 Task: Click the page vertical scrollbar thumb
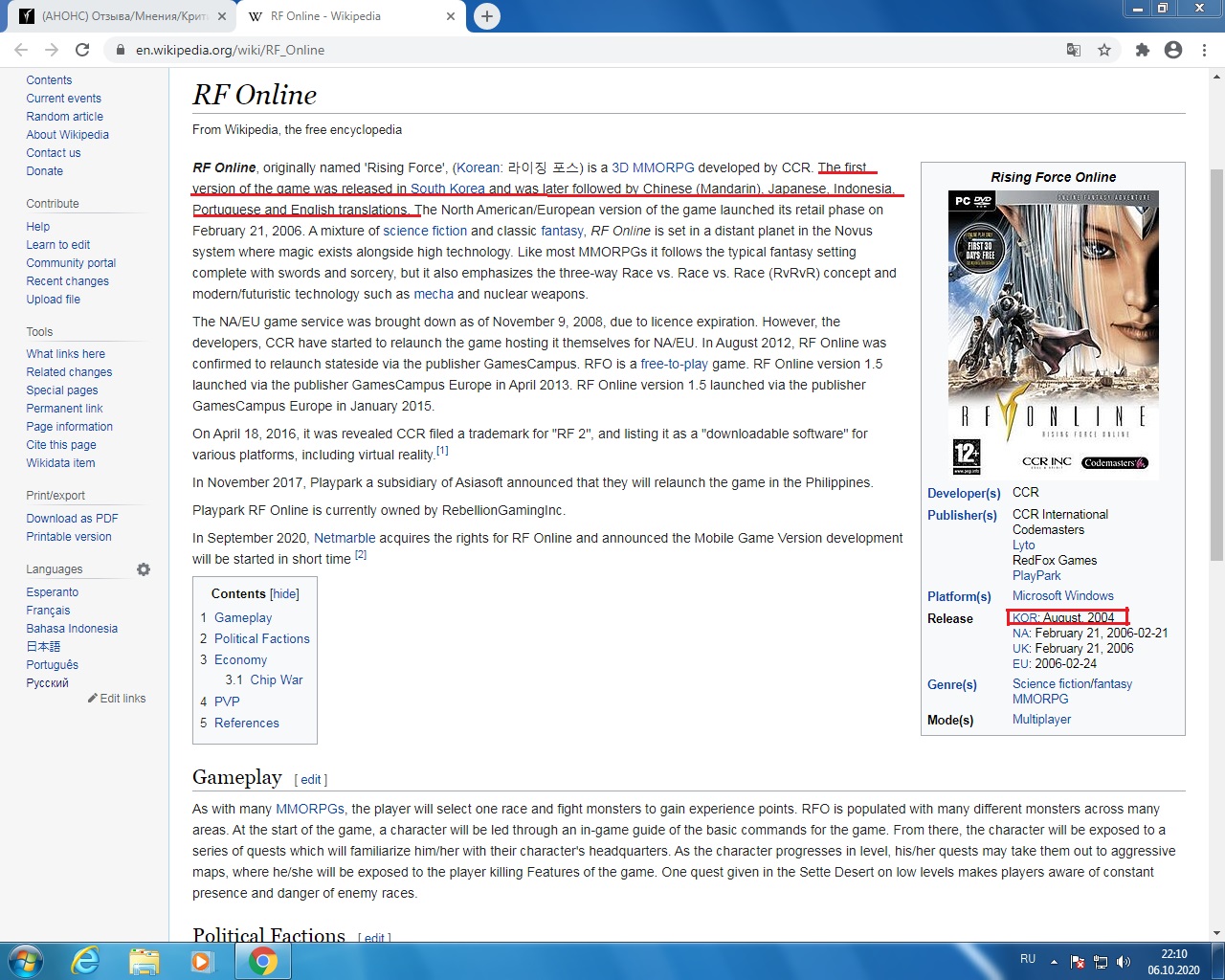coord(1216,364)
